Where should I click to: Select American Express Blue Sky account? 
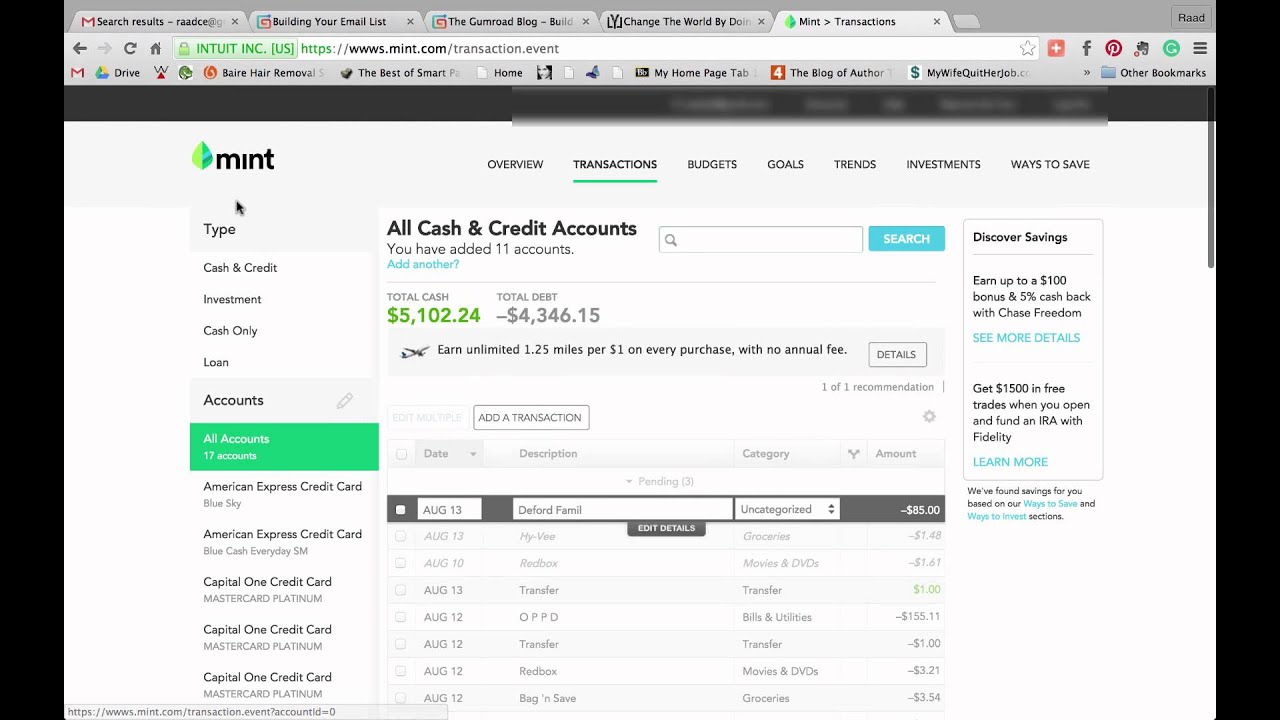pyautogui.click(x=284, y=494)
